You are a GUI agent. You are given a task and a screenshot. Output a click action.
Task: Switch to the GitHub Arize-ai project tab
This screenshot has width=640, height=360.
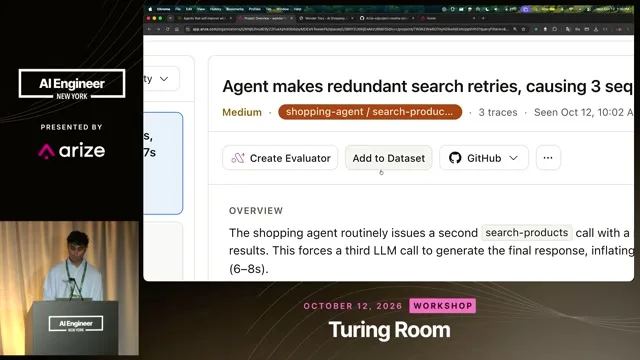click(387, 18)
